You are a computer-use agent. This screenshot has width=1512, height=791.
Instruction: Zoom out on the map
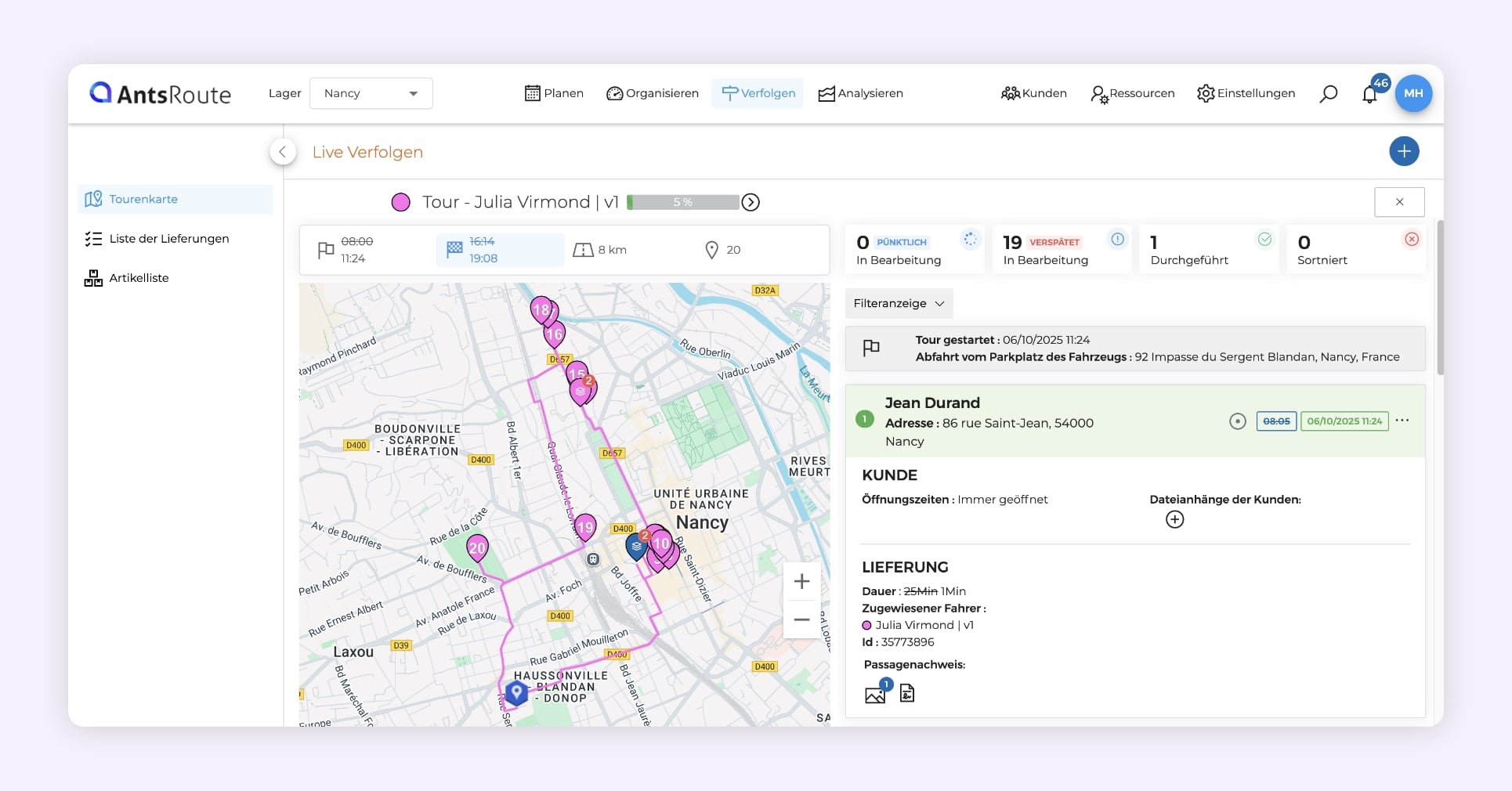801,619
